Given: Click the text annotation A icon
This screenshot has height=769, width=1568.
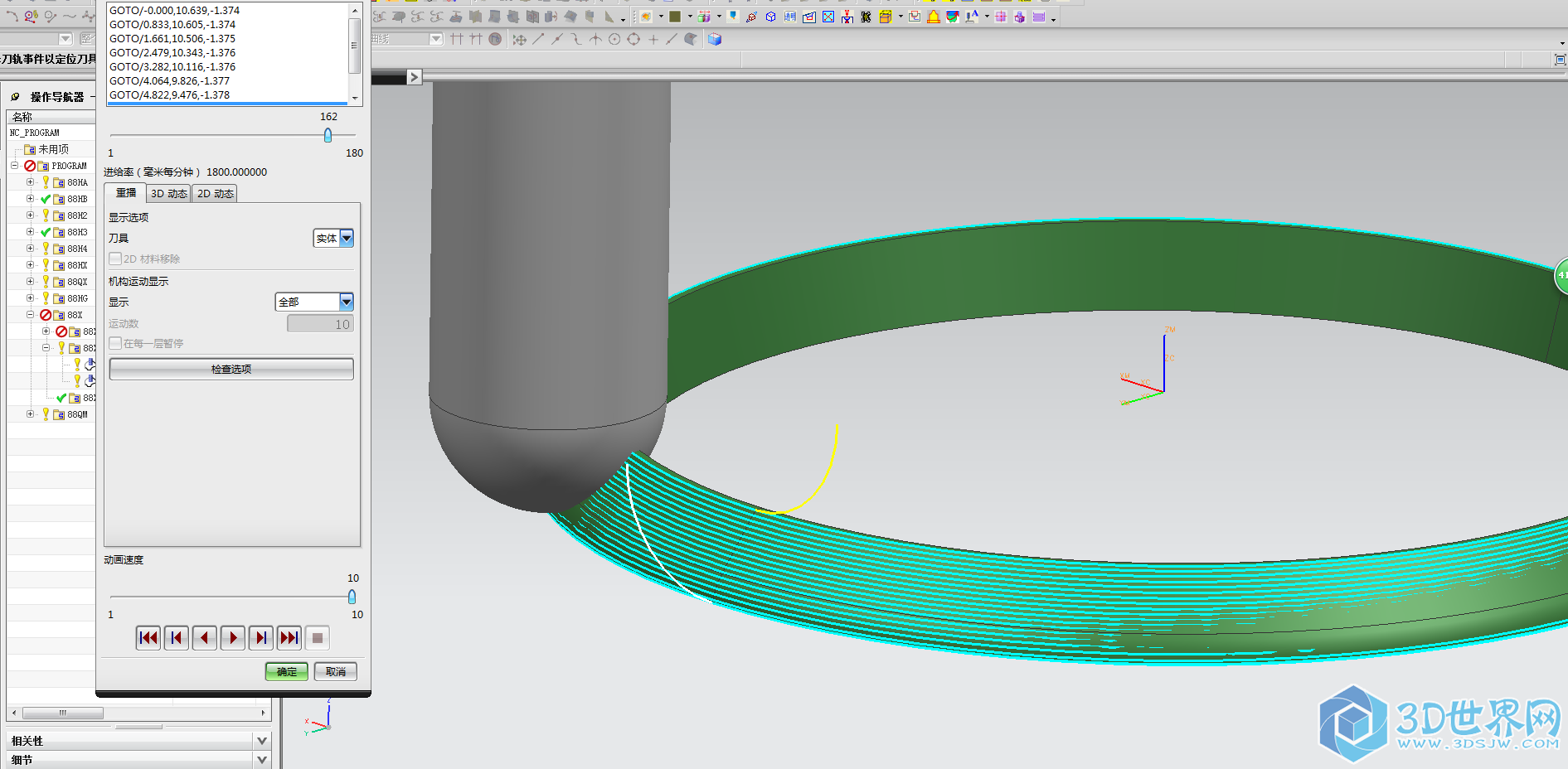Looking at the screenshot, I should 972,17.
